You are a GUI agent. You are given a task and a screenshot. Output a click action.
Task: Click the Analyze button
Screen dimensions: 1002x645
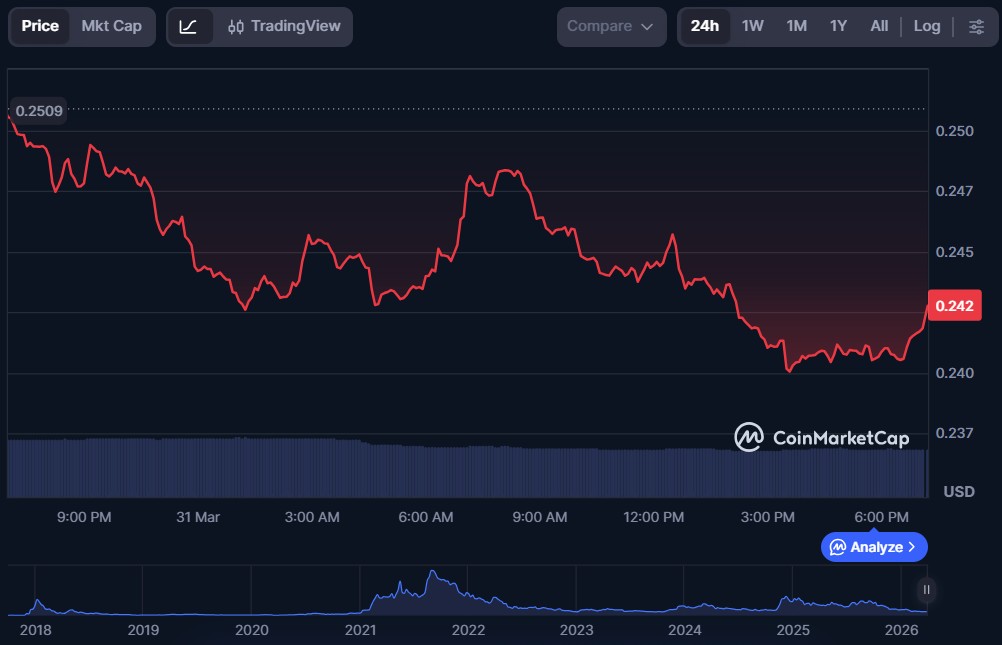click(x=875, y=547)
